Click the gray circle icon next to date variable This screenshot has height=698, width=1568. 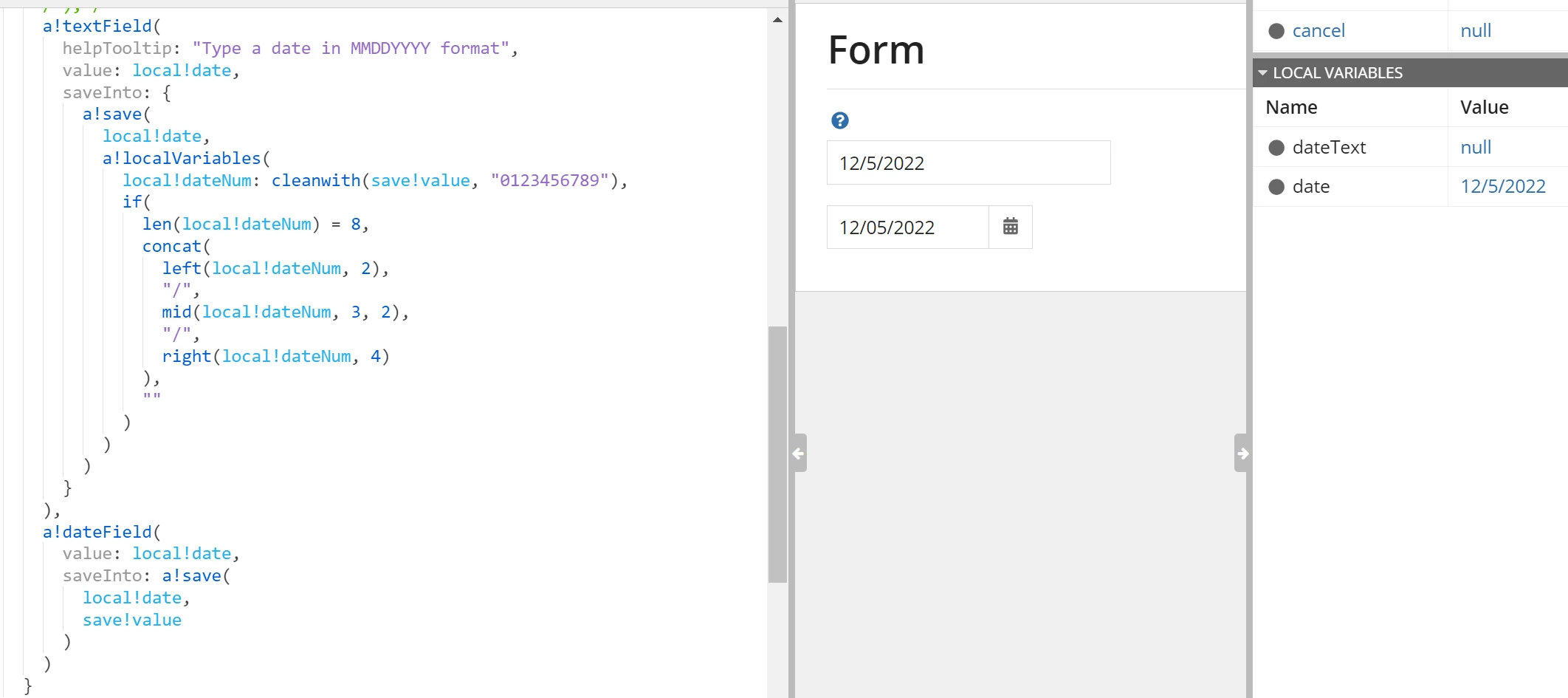click(x=1276, y=187)
